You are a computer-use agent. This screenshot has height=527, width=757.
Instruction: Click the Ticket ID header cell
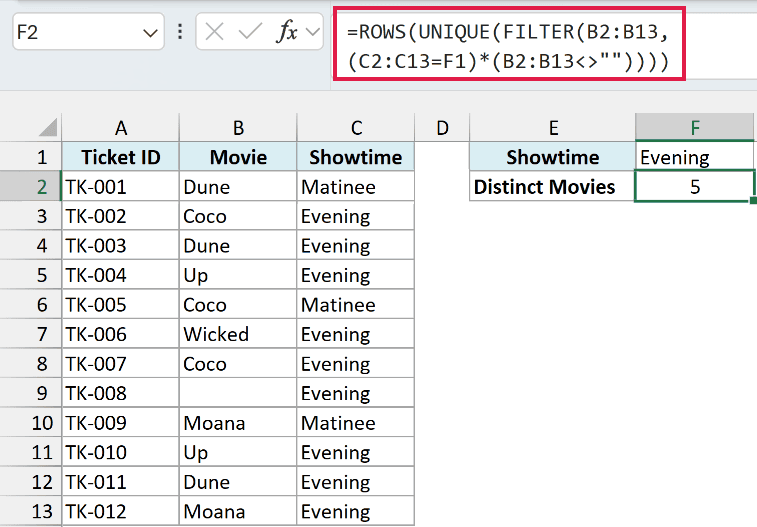121,157
